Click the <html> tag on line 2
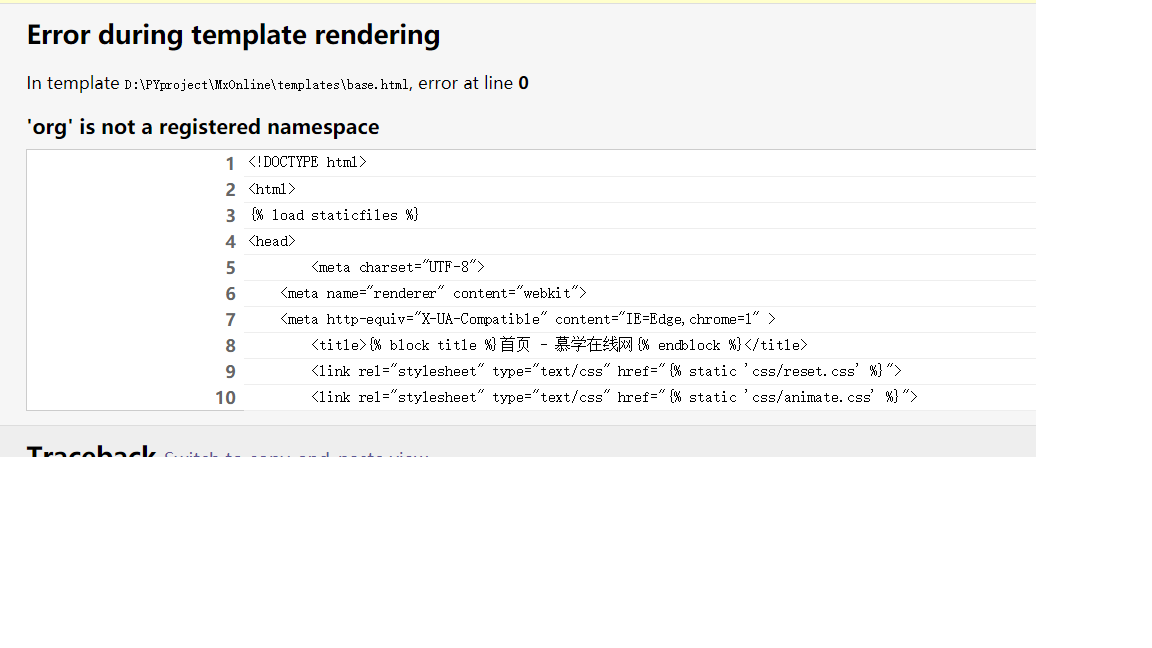This screenshot has height=648, width=1152. point(272,189)
